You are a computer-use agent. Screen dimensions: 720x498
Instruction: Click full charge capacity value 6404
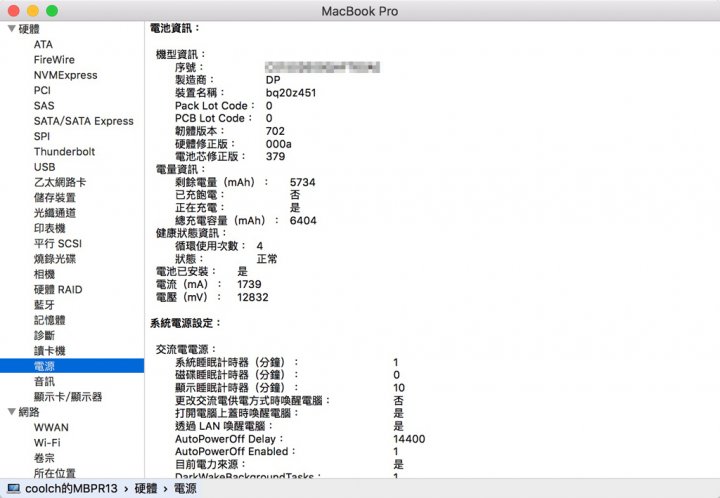pyautogui.click(x=303, y=220)
